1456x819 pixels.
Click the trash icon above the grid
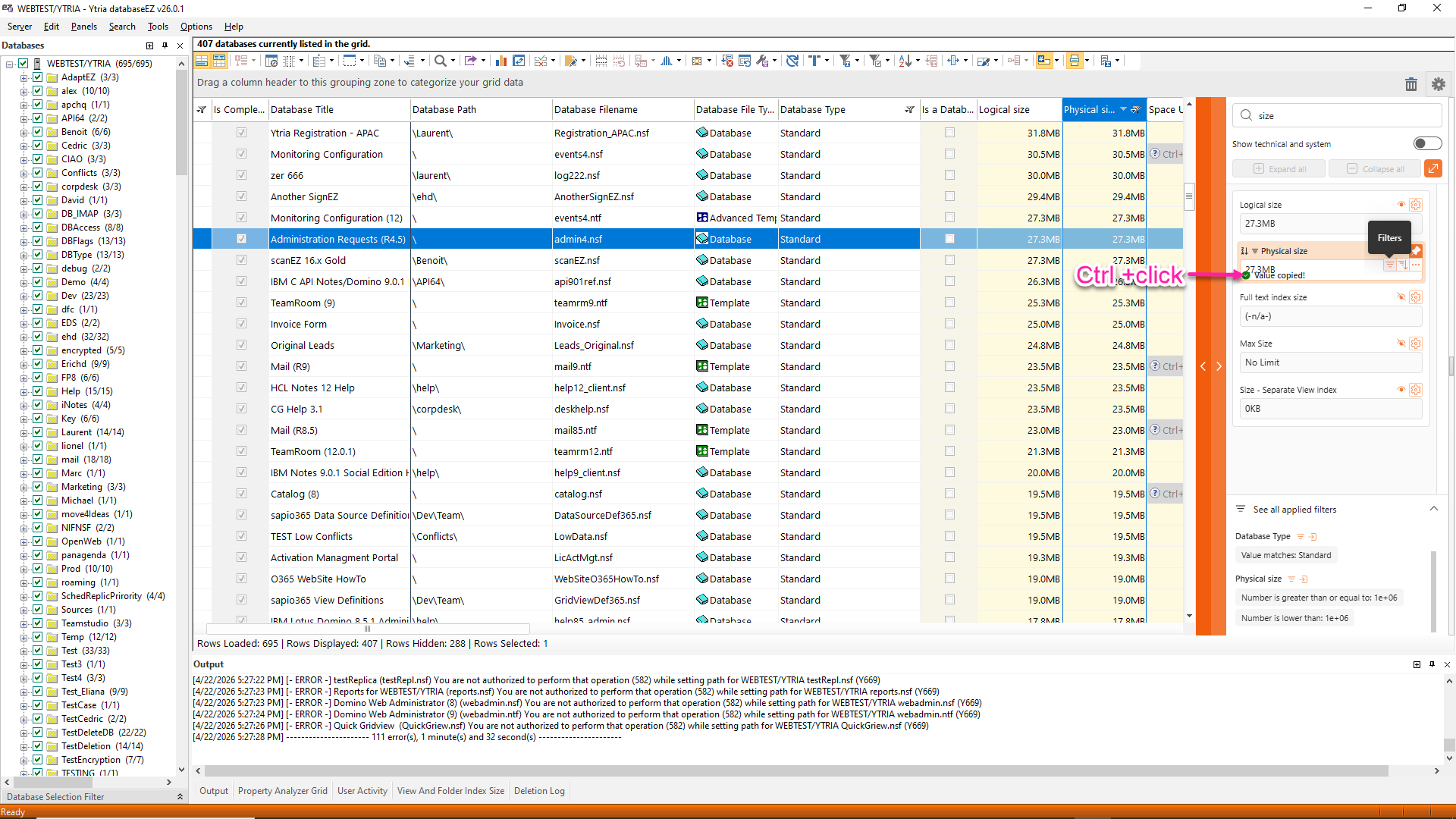pyautogui.click(x=1410, y=84)
